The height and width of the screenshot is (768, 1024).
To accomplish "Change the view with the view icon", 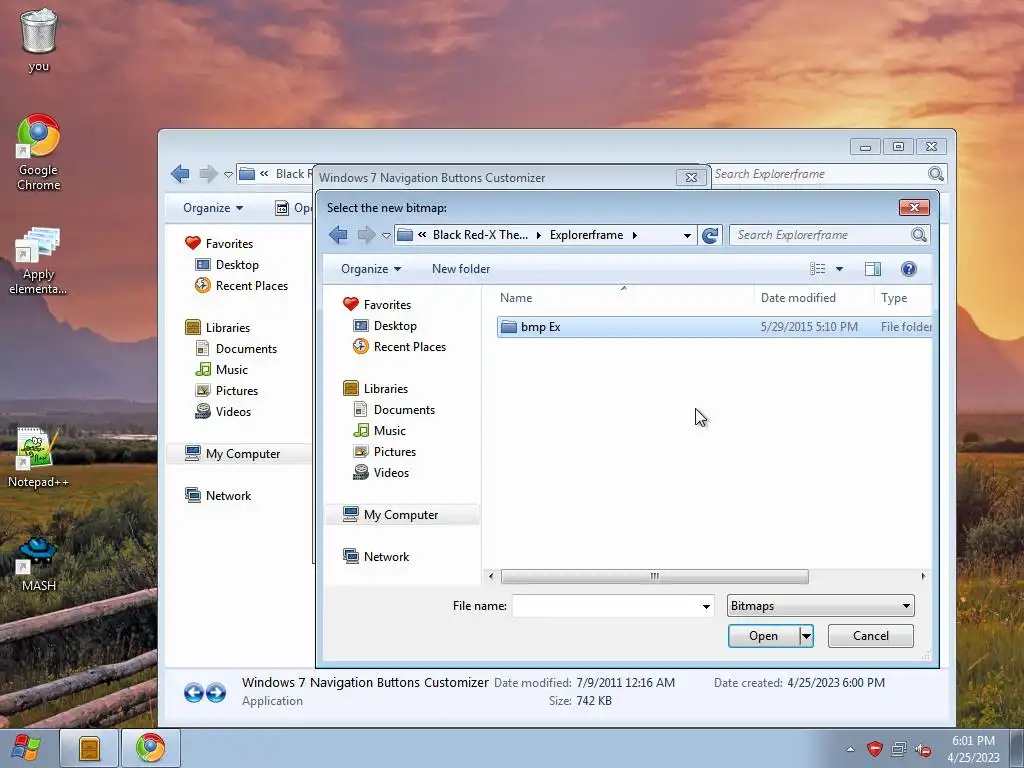I will (x=818, y=268).
